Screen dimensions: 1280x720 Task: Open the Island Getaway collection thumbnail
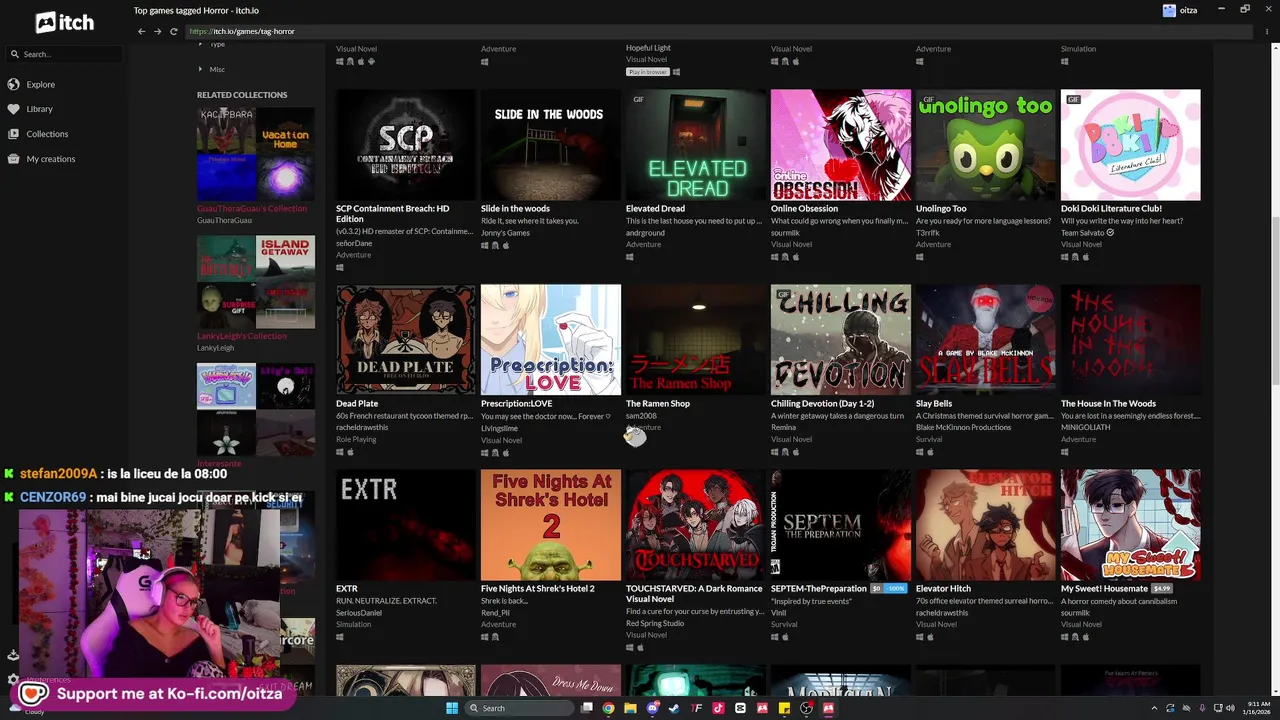tap(286, 258)
